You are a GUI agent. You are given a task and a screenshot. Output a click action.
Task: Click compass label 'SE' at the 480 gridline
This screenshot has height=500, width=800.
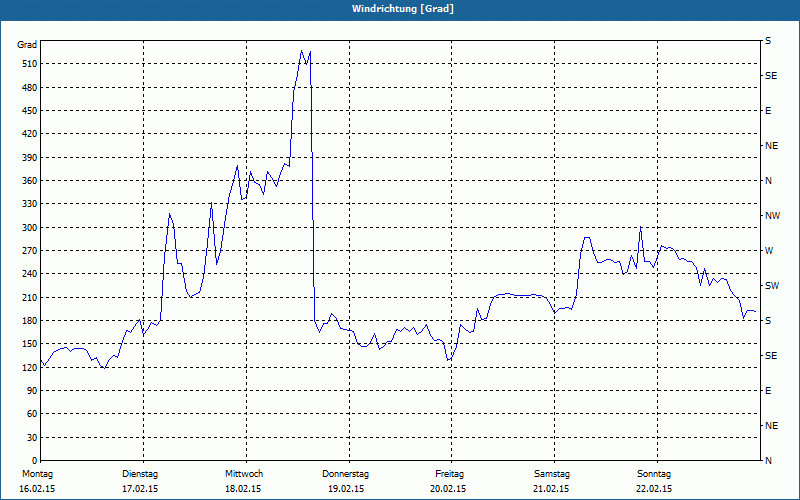771,76
